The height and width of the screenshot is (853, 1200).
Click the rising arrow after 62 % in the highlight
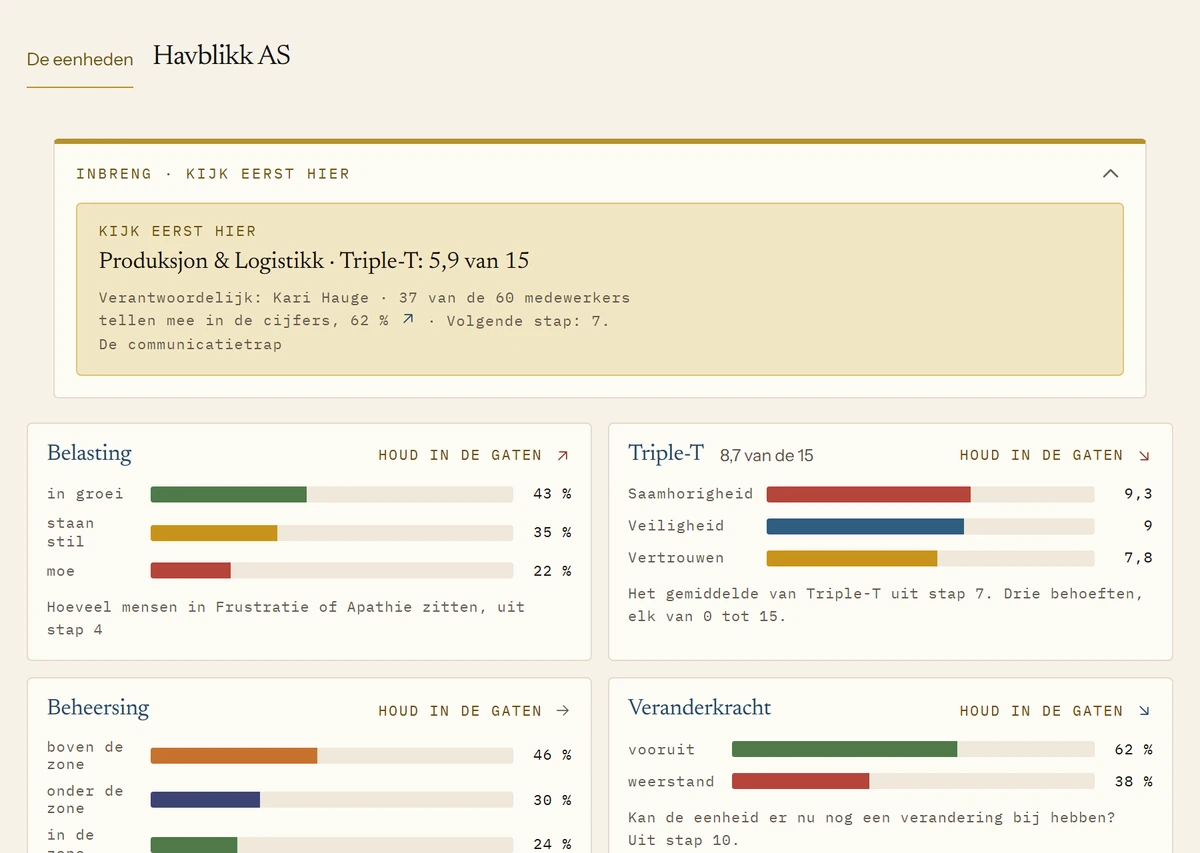pos(408,320)
